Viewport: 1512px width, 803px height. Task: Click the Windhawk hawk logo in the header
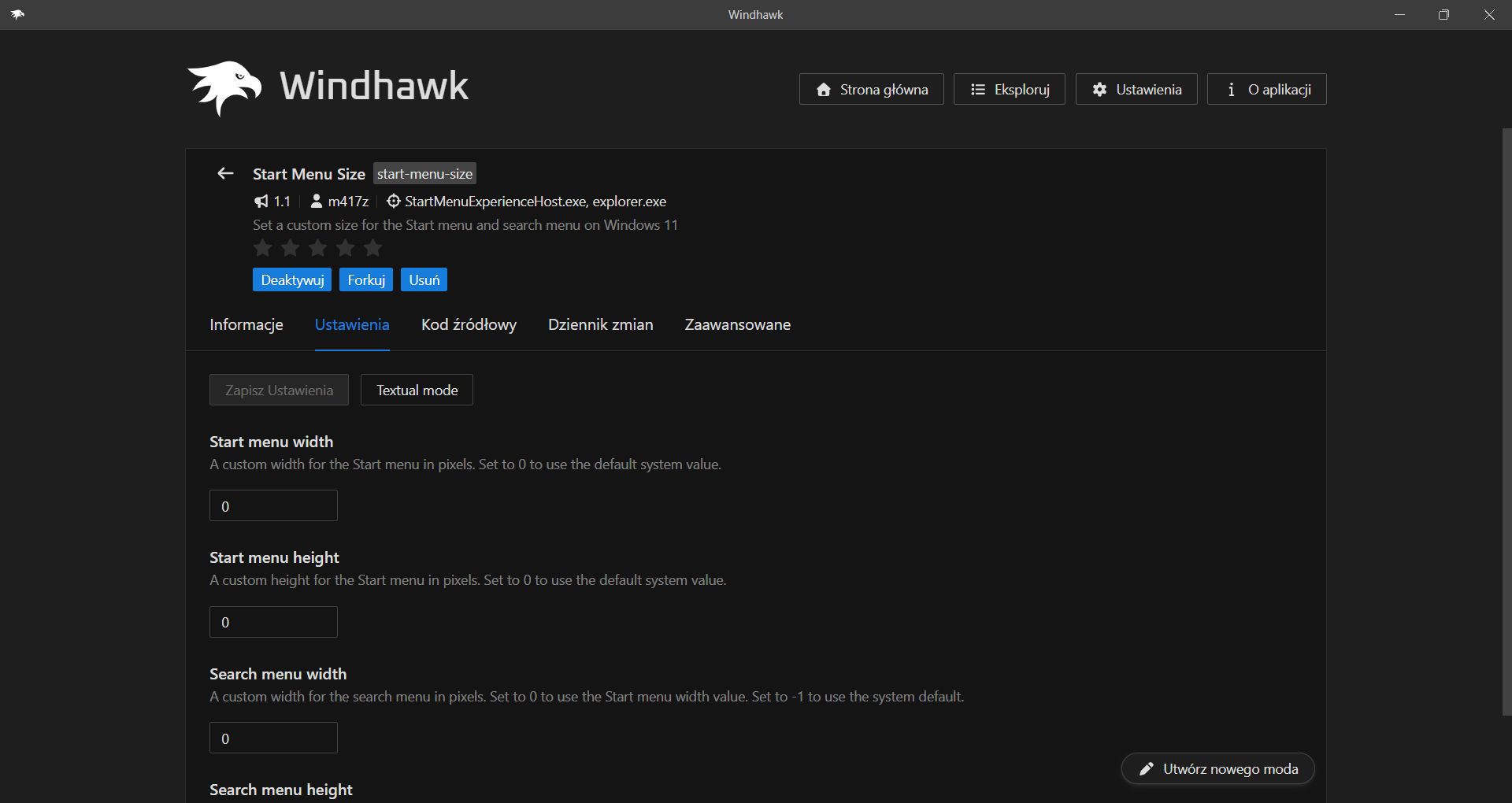(x=224, y=87)
